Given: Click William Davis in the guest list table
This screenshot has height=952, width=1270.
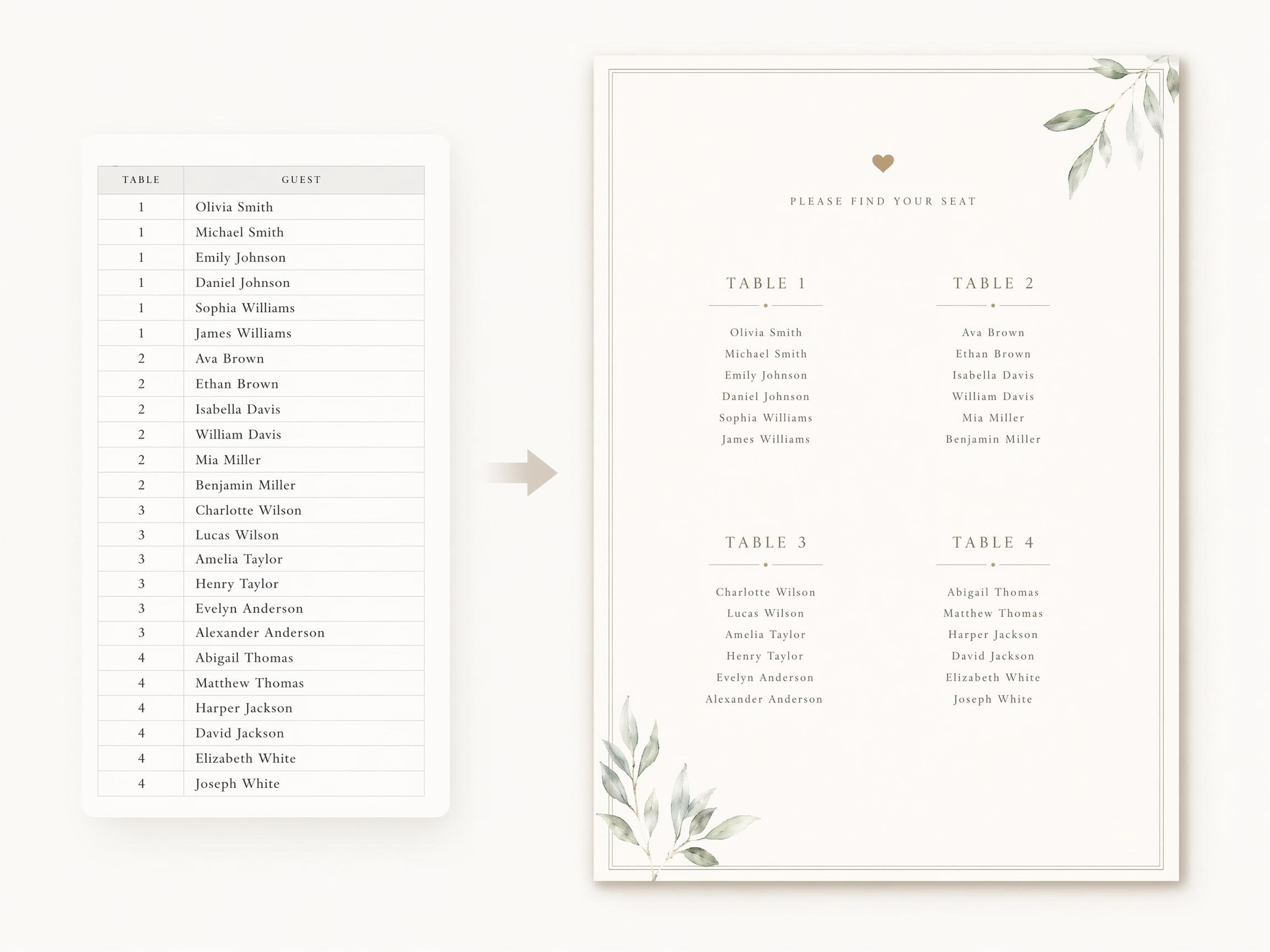Looking at the screenshot, I should tap(238, 434).
